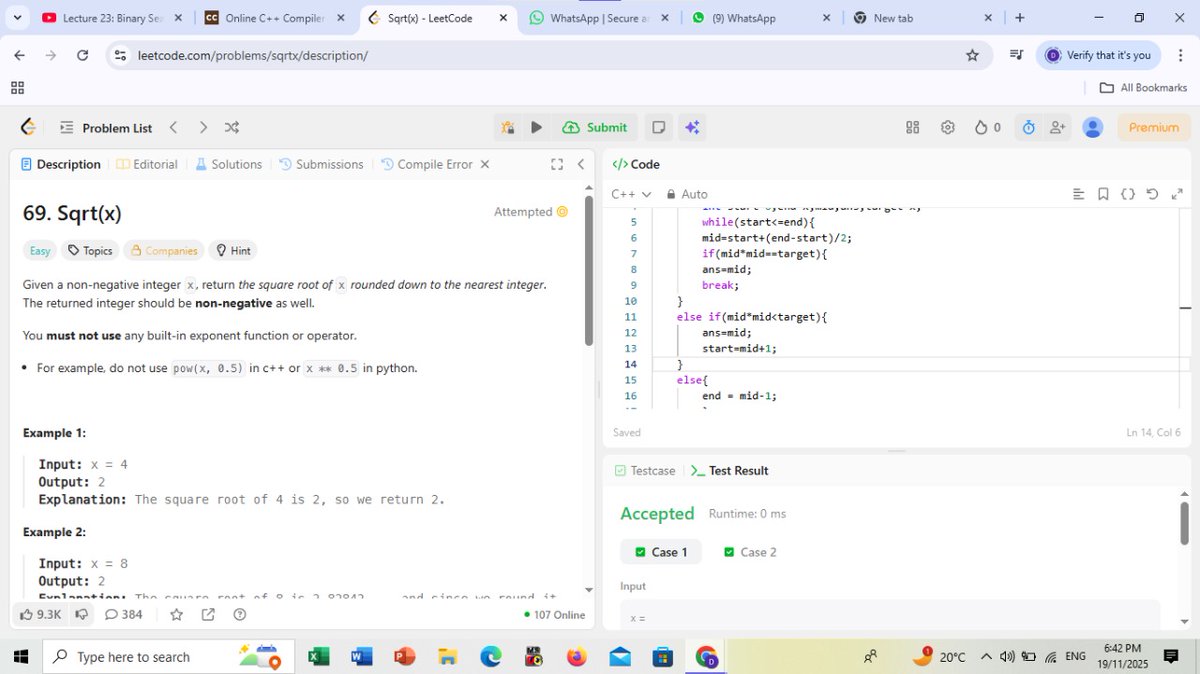Select the Case 1 test result
Screen dimensions: 1200x674
click(x=660, y=551)
